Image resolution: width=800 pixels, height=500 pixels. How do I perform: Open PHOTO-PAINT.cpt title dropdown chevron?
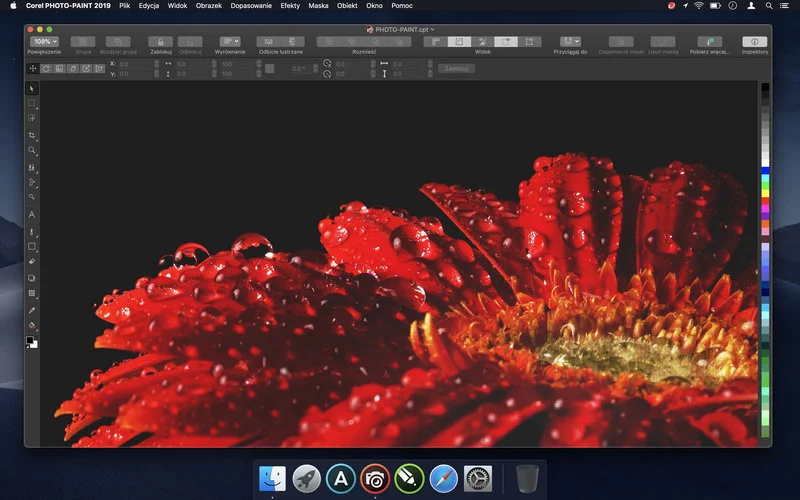[433, 30]
